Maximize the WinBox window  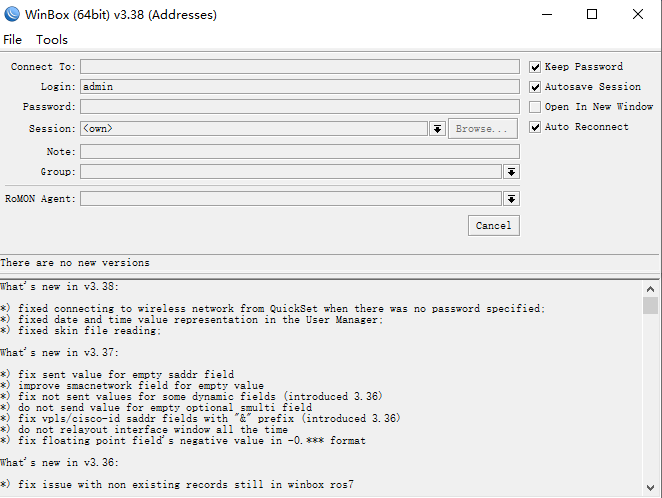[592, 14]
